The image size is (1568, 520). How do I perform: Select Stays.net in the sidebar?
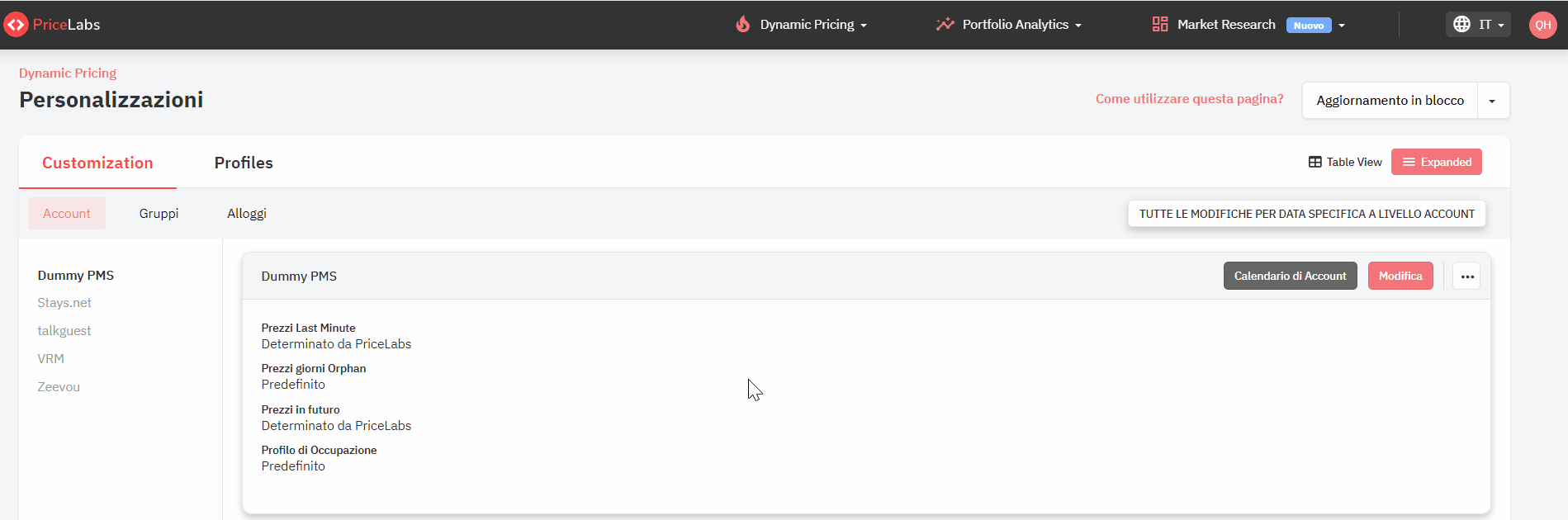point(64,303)
